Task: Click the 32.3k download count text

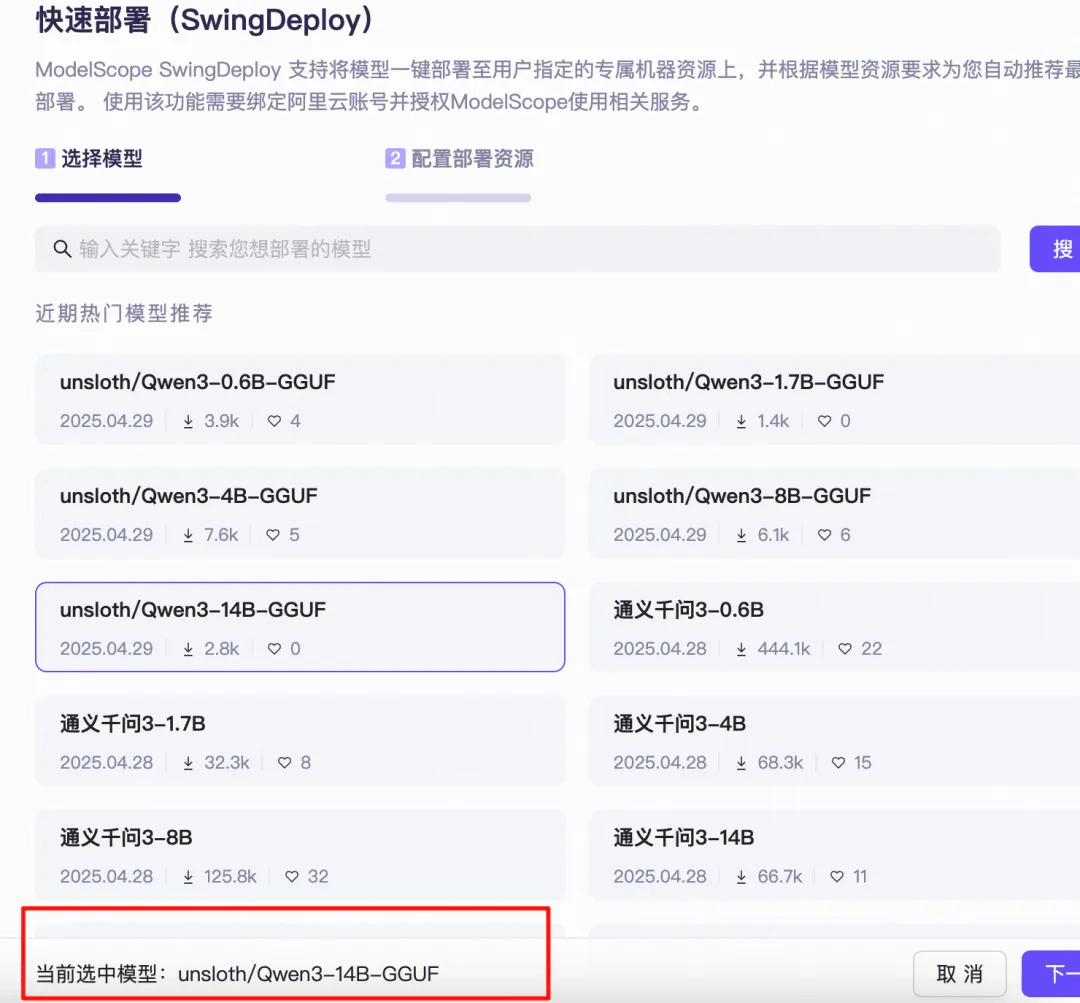Action: coord(227,763)
